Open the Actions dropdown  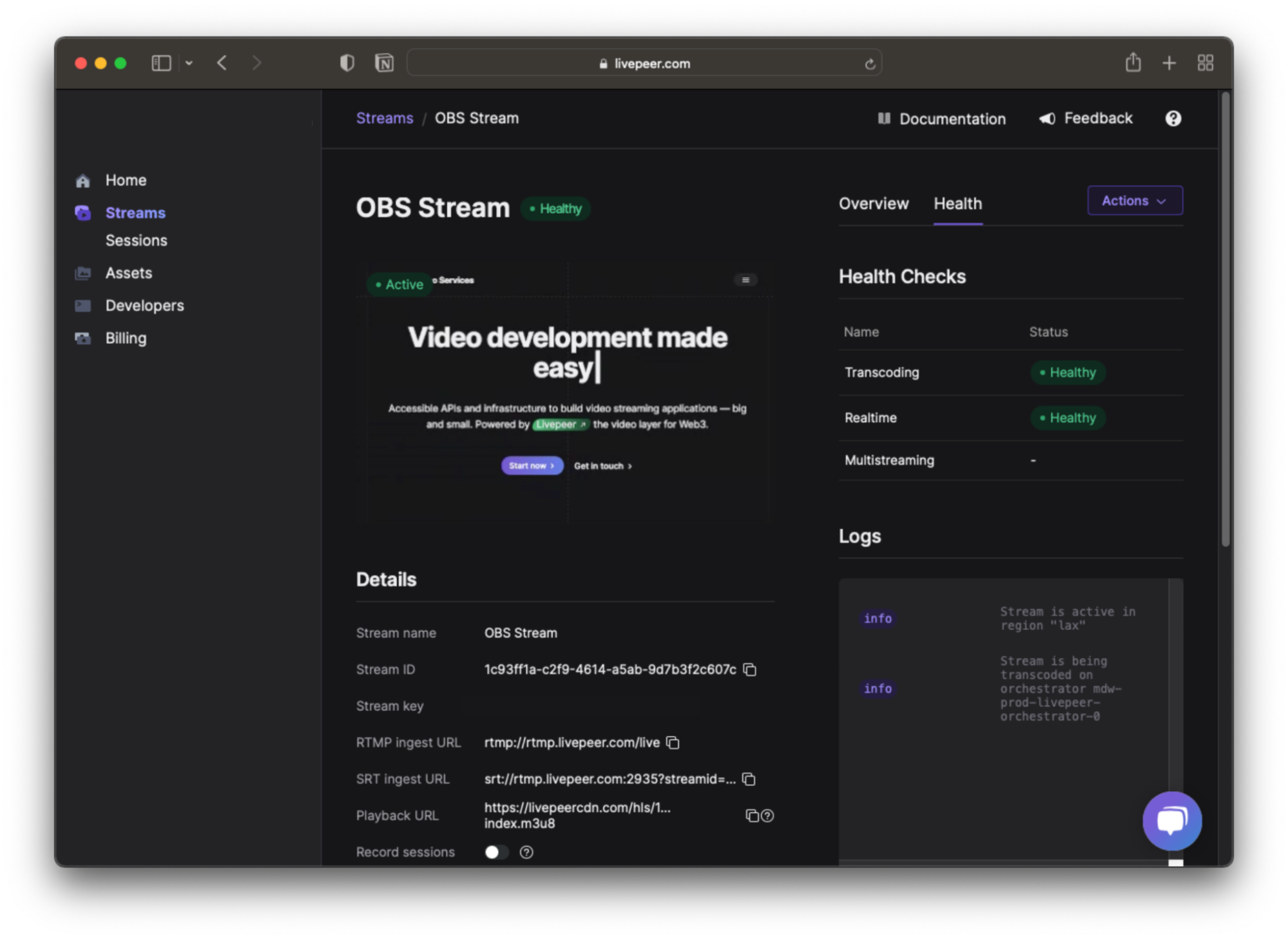pyautogui.click(x=1134, y=200)
